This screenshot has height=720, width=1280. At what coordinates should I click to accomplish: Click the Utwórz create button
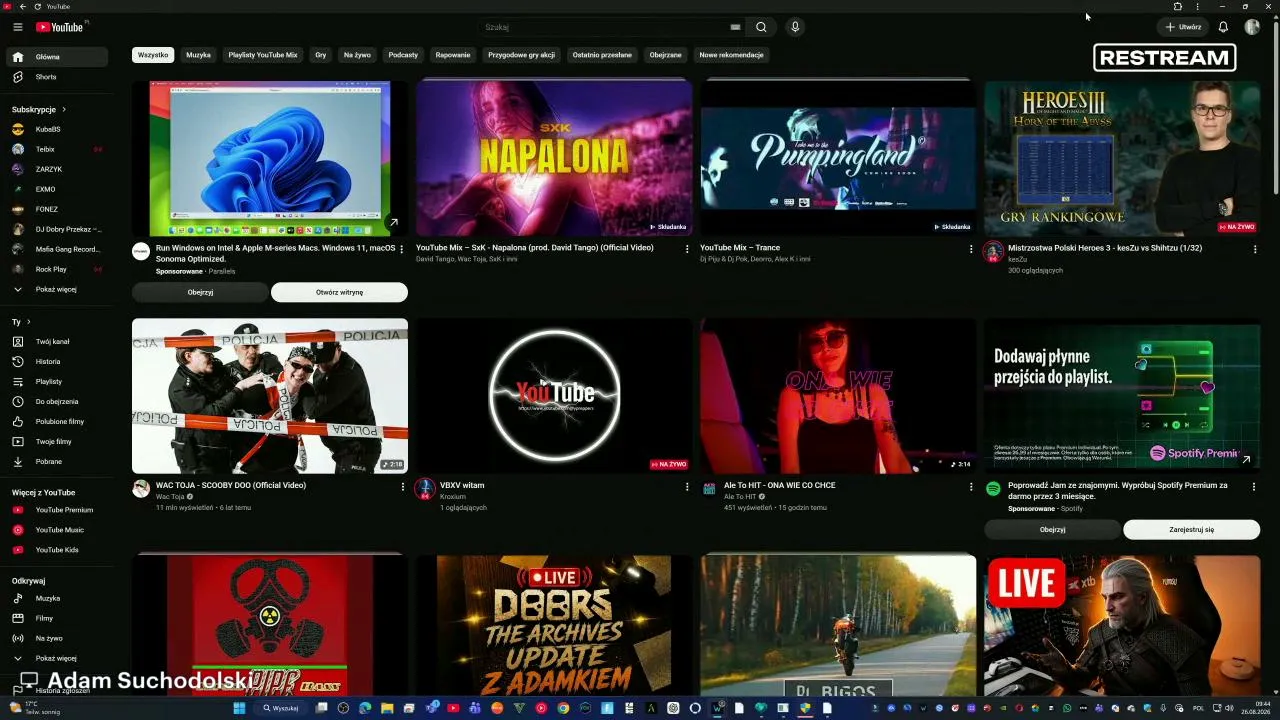pos(1183,27)
